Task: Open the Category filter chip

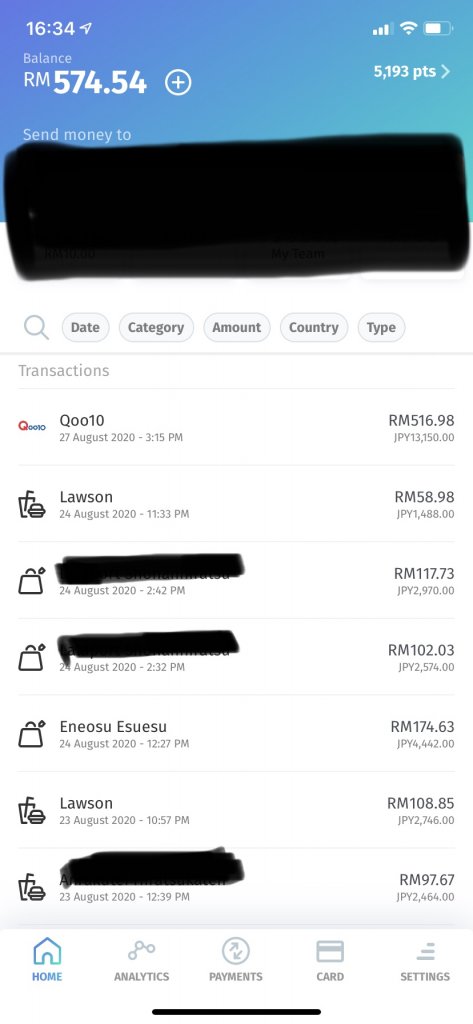Action: point(156,327)
